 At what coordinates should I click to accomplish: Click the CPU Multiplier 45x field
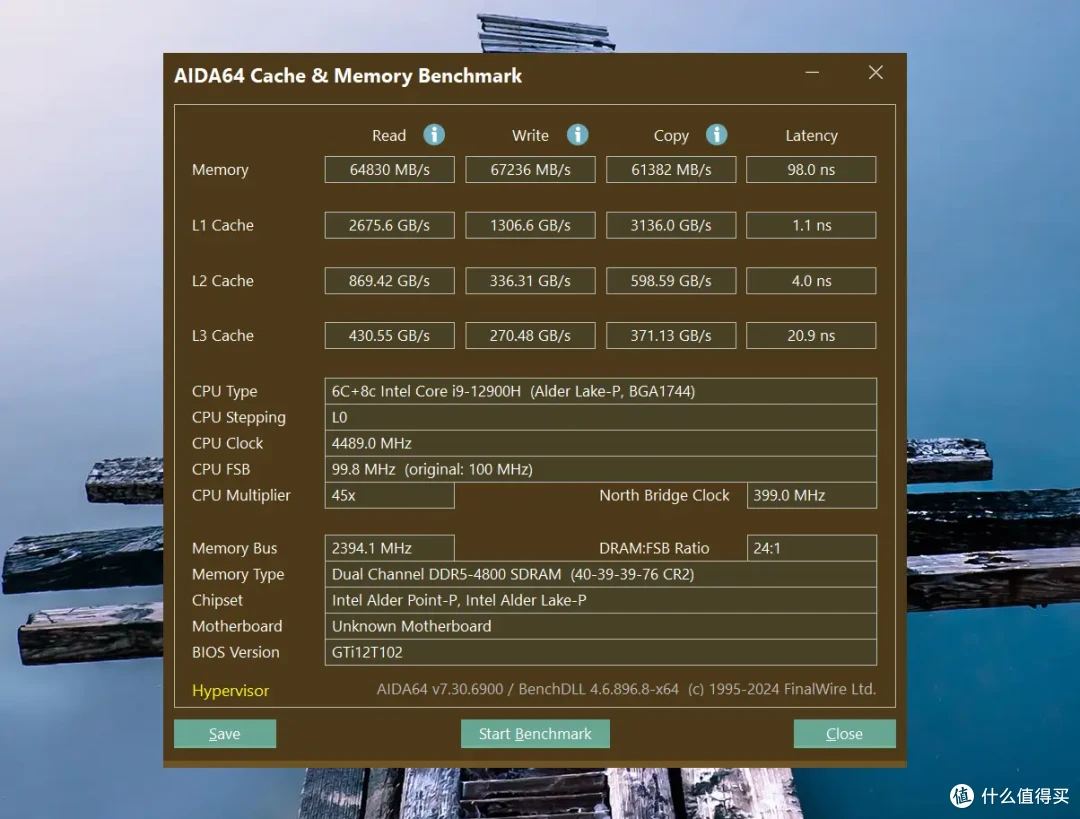tap(389, 495)
